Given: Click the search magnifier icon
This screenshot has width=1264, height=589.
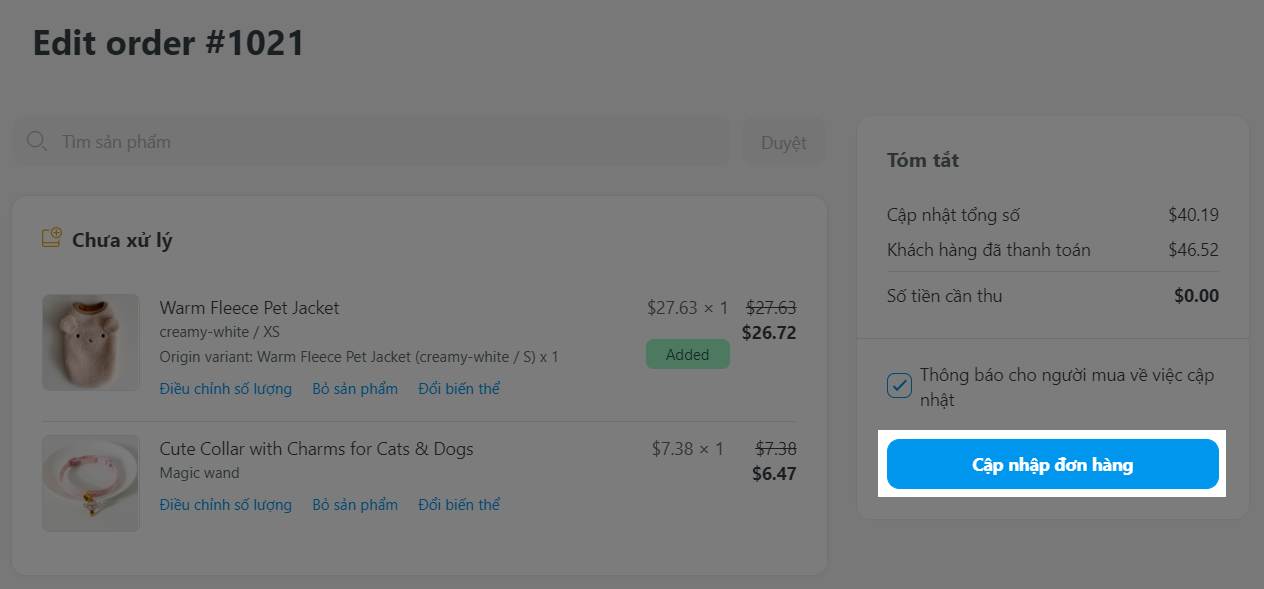Looking at the screenshot, I should point(37,141).
